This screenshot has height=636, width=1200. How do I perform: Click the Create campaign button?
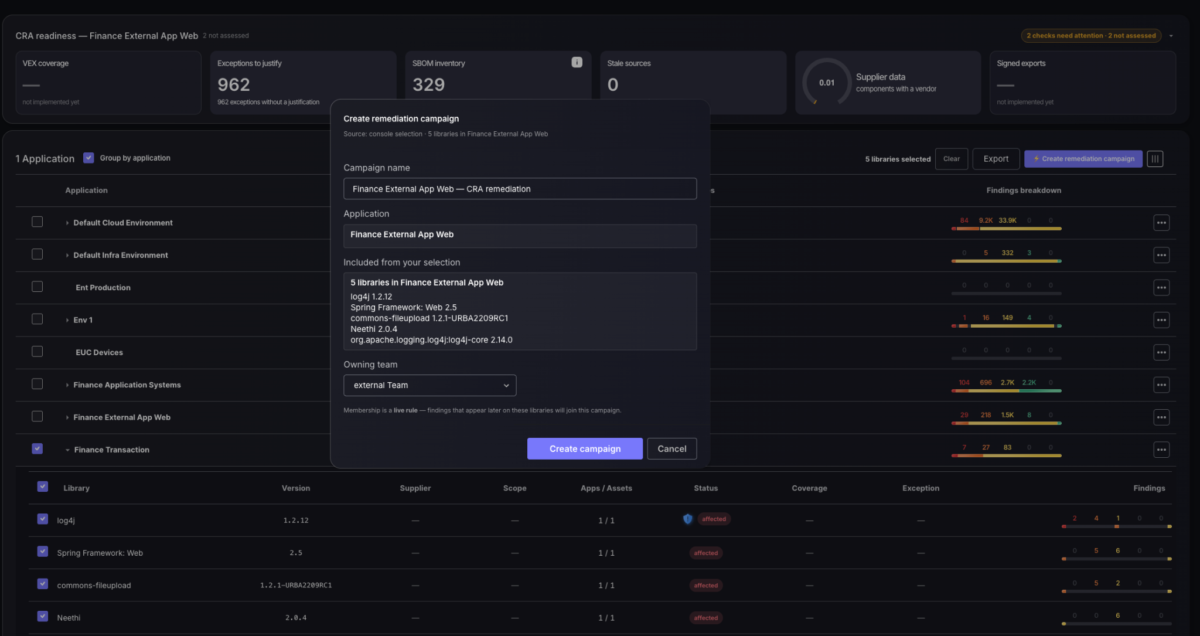click(x=585, y=449)
